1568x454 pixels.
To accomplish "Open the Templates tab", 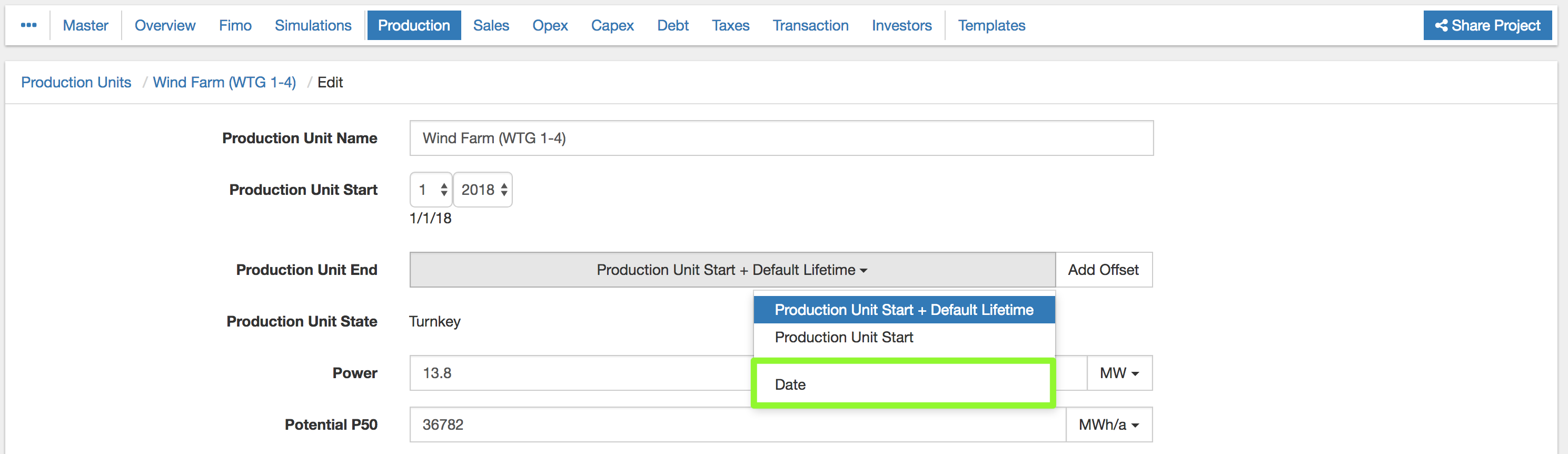I will [991, 26].
